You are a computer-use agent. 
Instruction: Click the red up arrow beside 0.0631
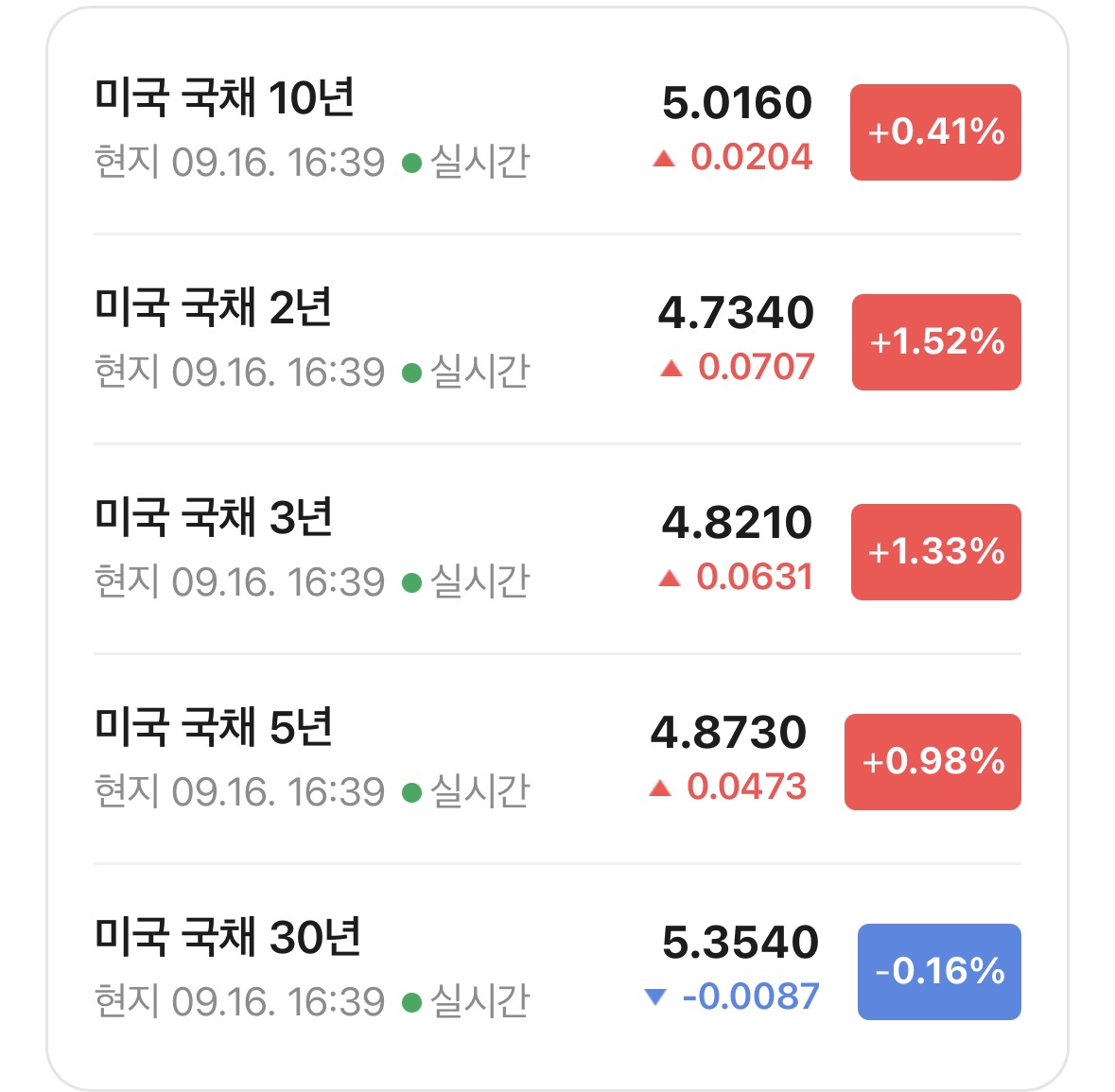coord(670,578)
